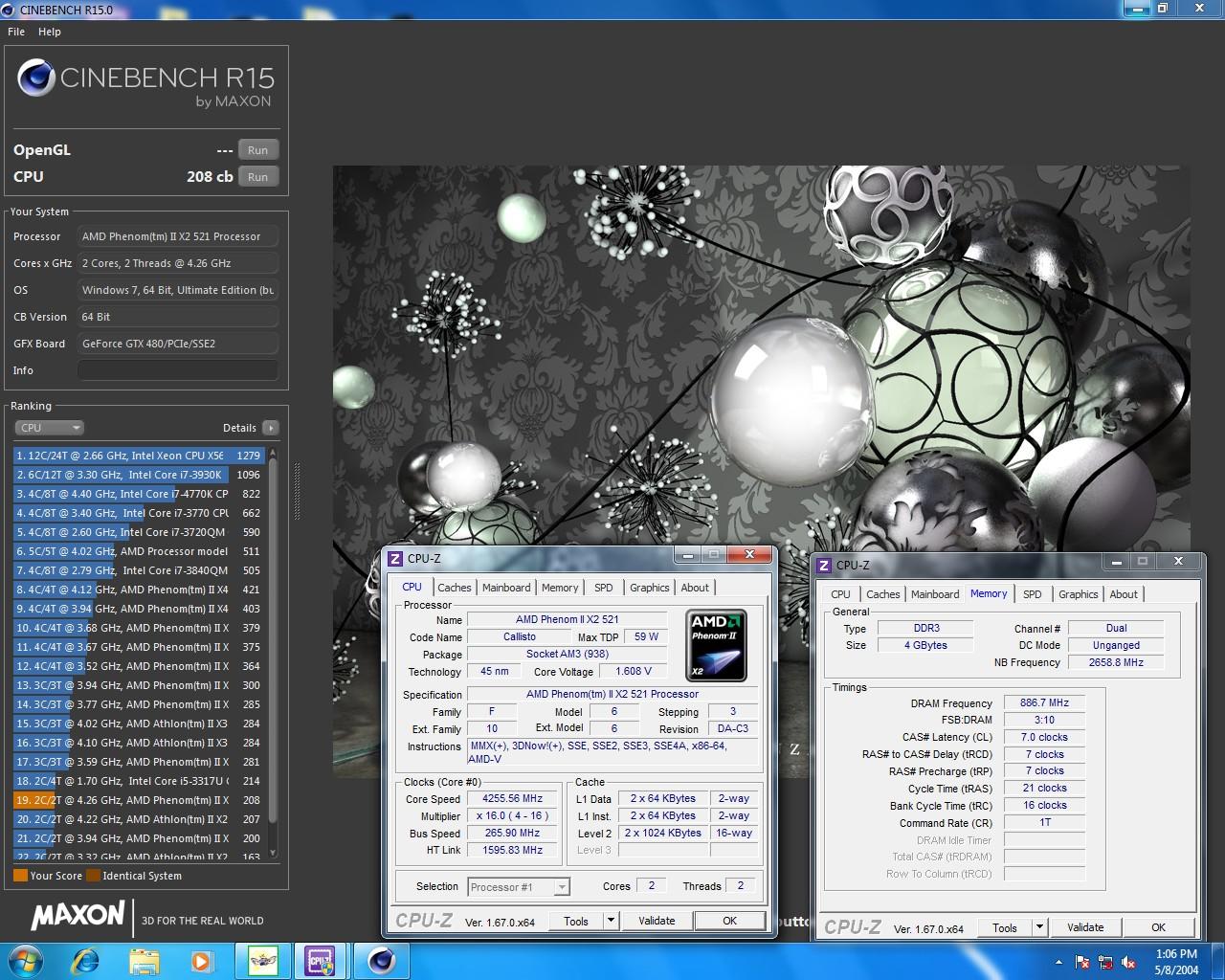This screenshot has width=1225, height=980.
Task: Select ranking row 19 with score 208
Action: coord(139,800)
